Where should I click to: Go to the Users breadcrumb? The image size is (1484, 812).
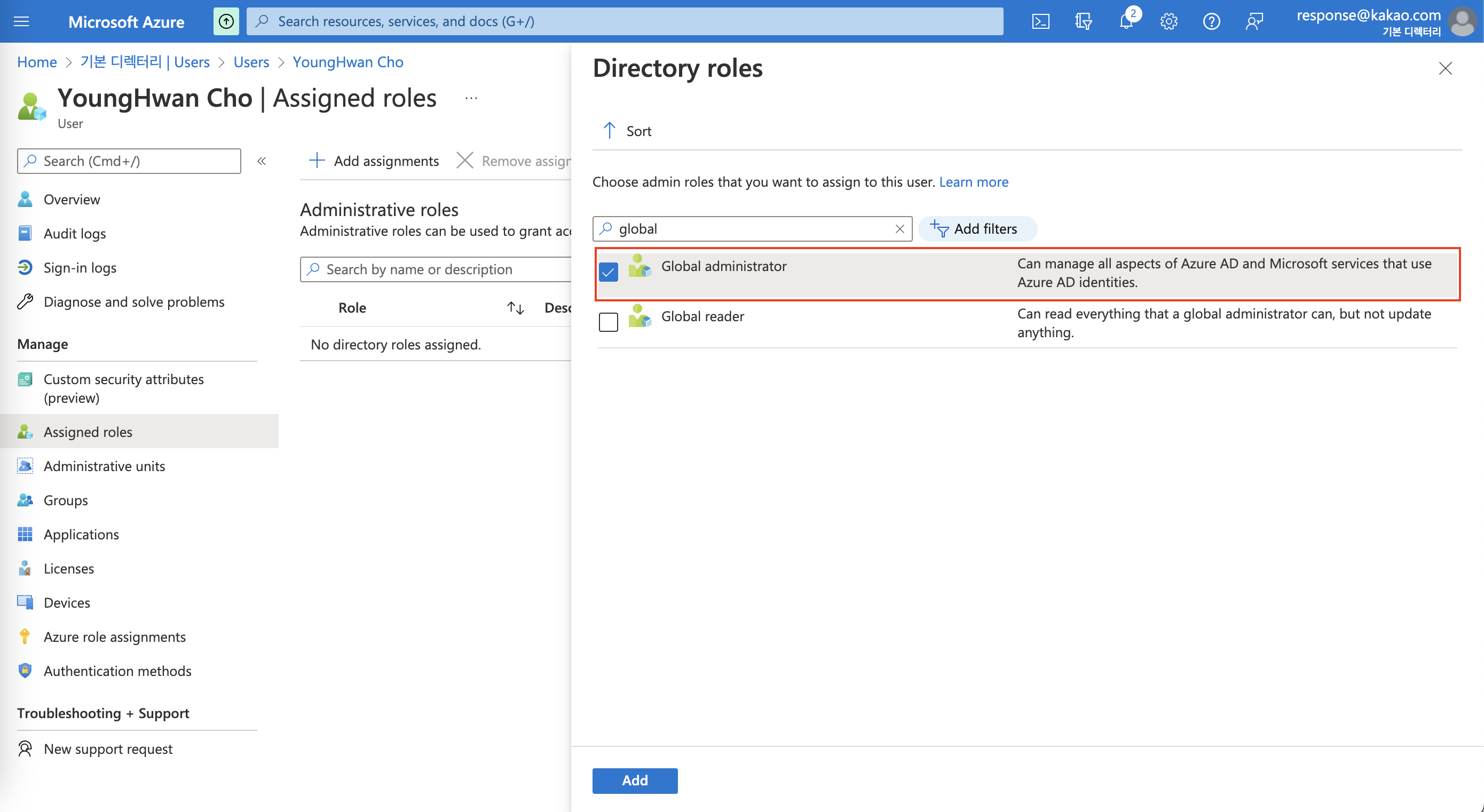click(251, 61)
